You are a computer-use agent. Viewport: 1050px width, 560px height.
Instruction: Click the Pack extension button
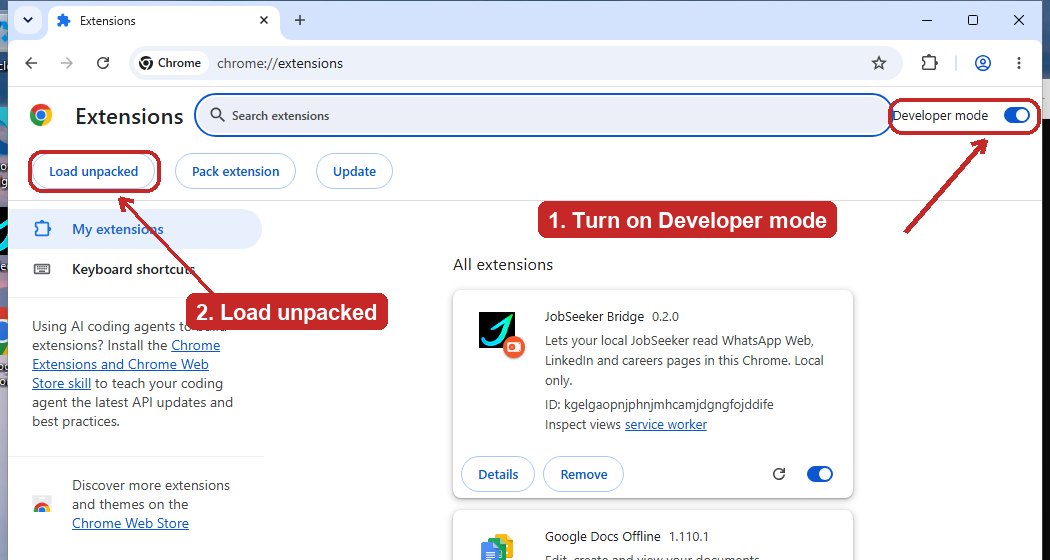(x=235, y=171)
